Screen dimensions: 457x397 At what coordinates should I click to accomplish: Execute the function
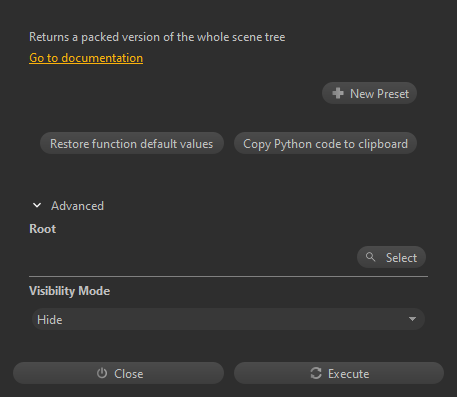339,373
